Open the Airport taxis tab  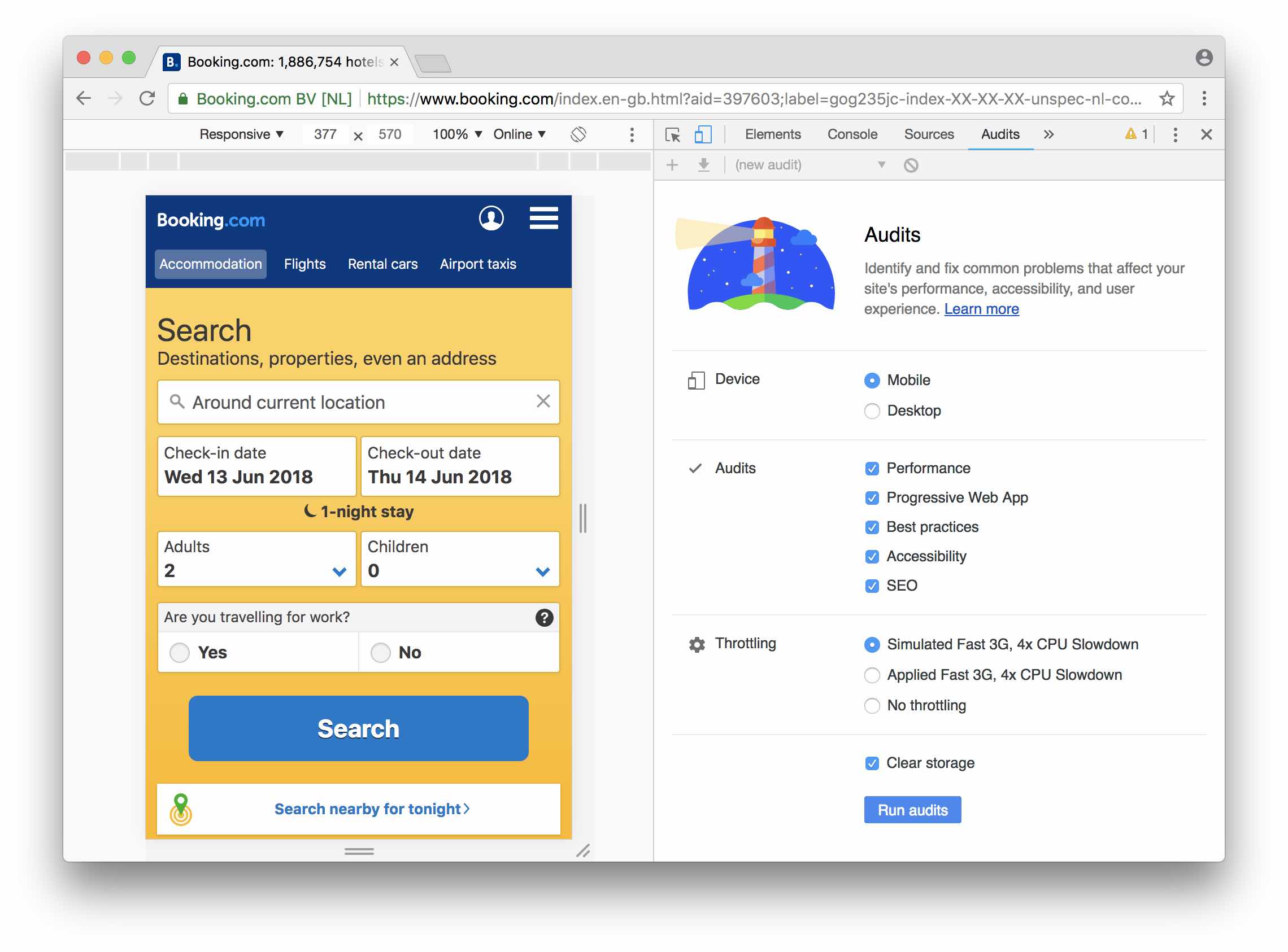tap(478, 264)
